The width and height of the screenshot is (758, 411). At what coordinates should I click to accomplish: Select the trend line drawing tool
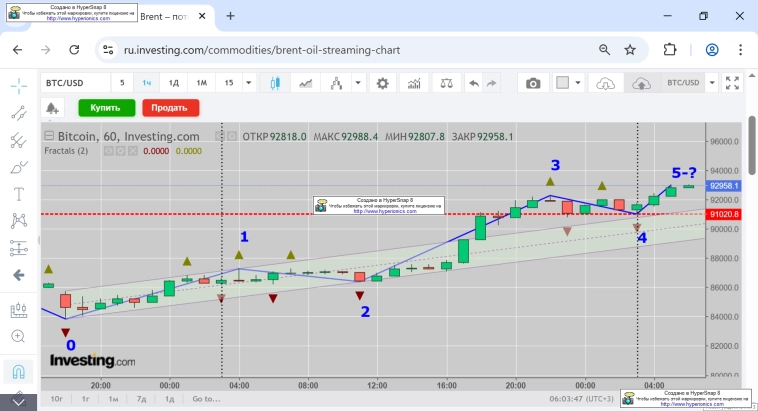(x=18, y=113)
